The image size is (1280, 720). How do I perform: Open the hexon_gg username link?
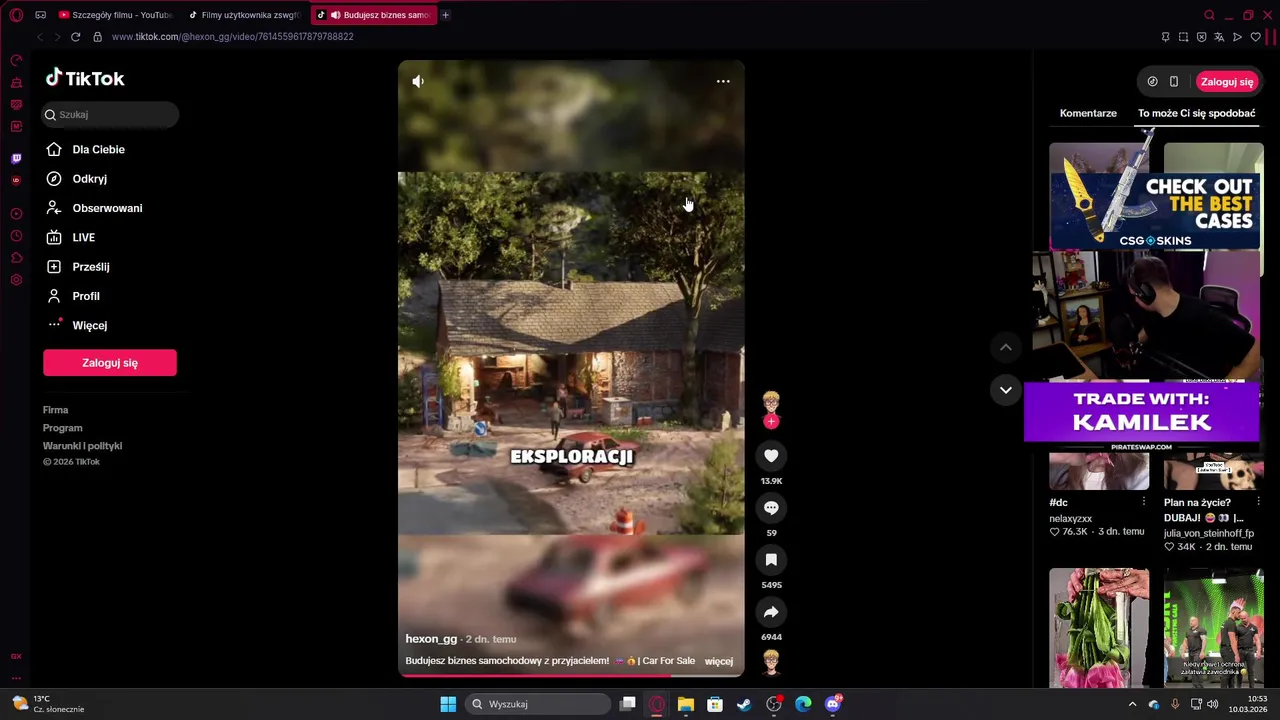[x=431, y=639]
